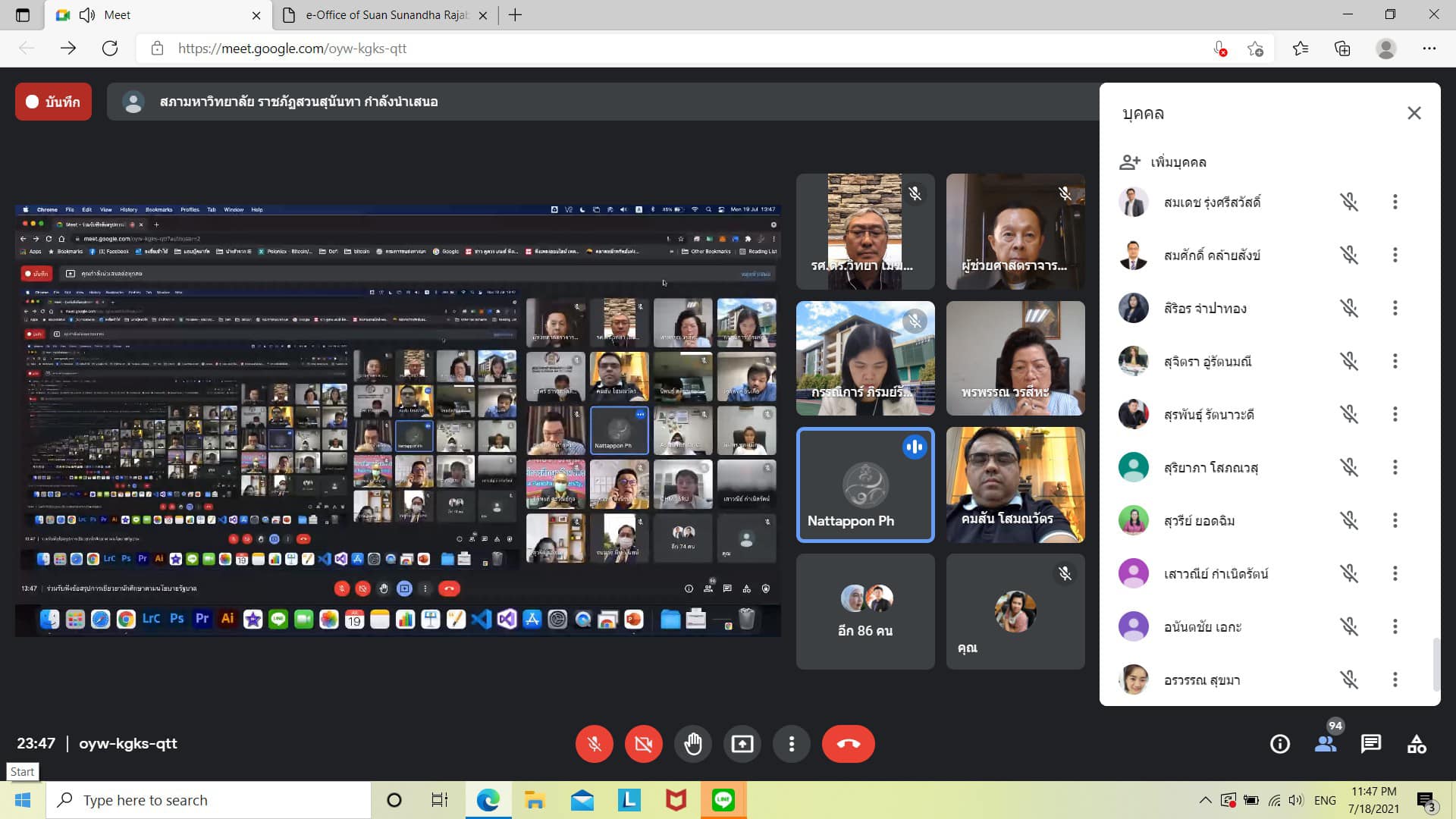Viewport: 1456px width, 819px height.
Task: Open more options menu in call controls
Action: click(791, 744)
